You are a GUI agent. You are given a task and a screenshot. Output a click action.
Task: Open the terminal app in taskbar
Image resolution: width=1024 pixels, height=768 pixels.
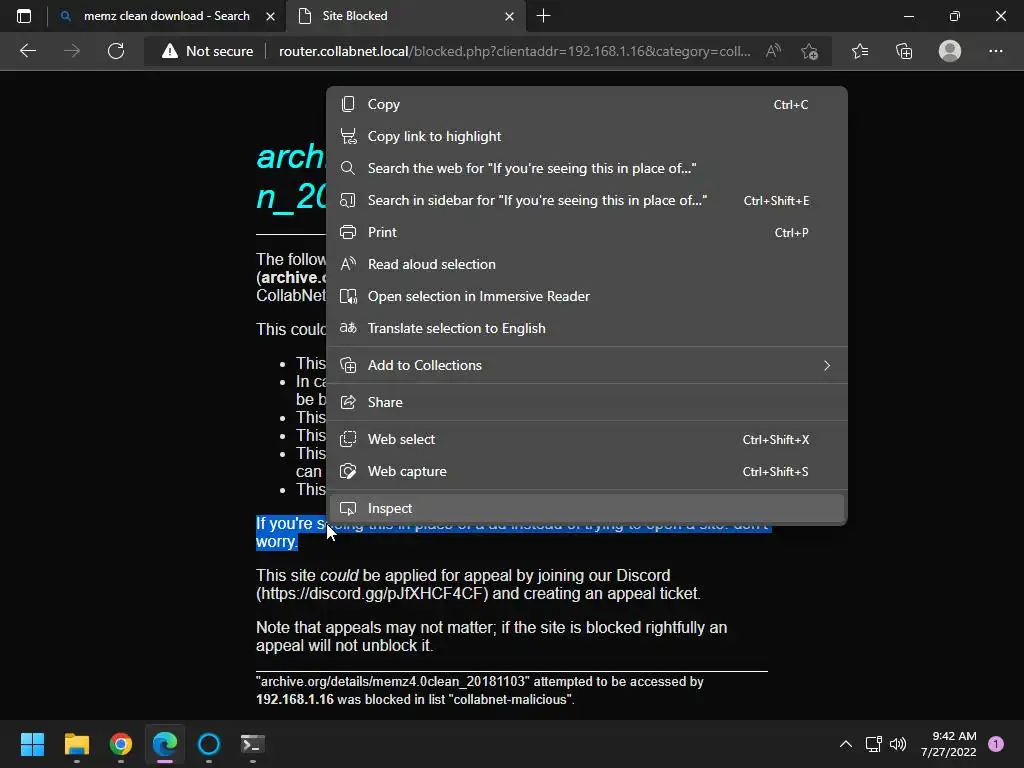pos(253,744)
